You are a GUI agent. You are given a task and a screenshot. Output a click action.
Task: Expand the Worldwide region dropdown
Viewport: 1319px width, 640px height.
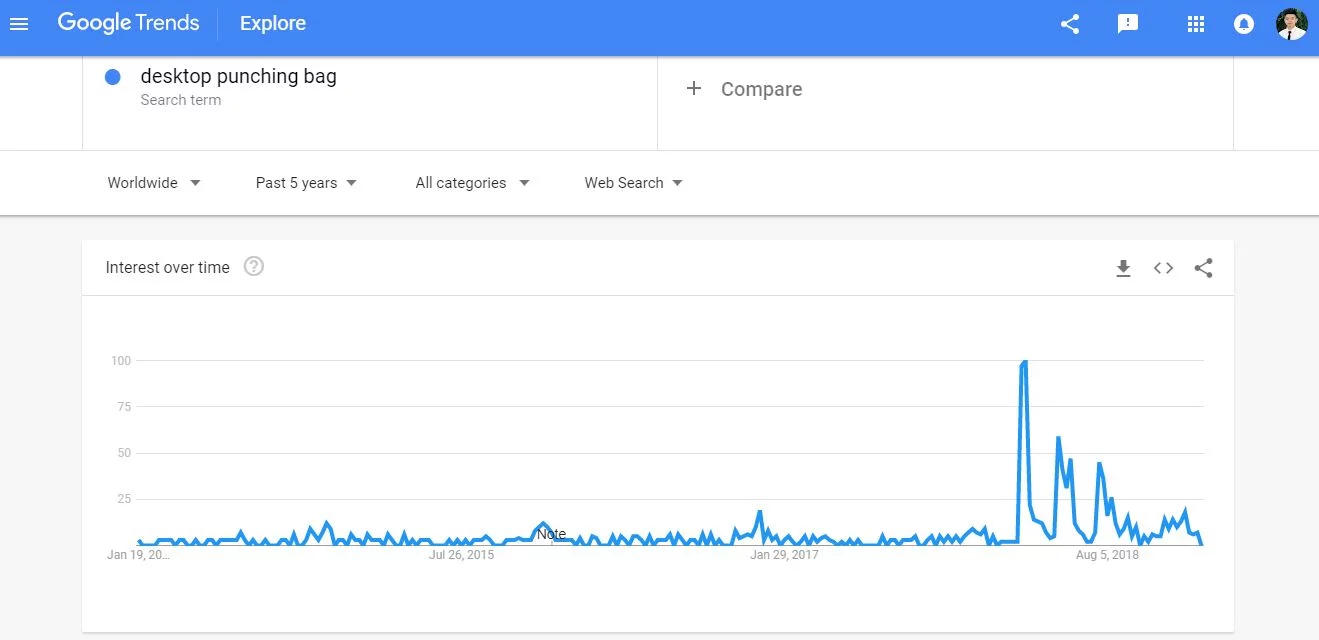(154, 183)
